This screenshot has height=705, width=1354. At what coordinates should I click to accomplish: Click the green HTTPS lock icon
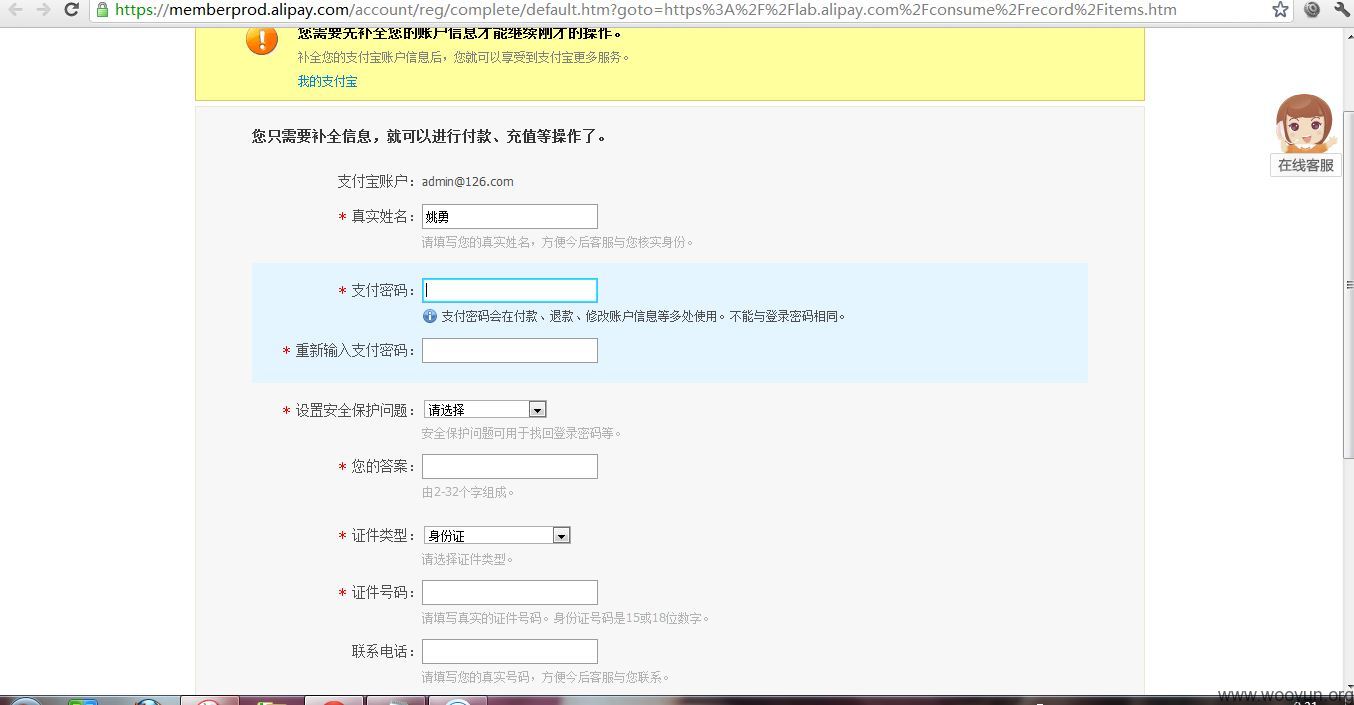point(102,10)
